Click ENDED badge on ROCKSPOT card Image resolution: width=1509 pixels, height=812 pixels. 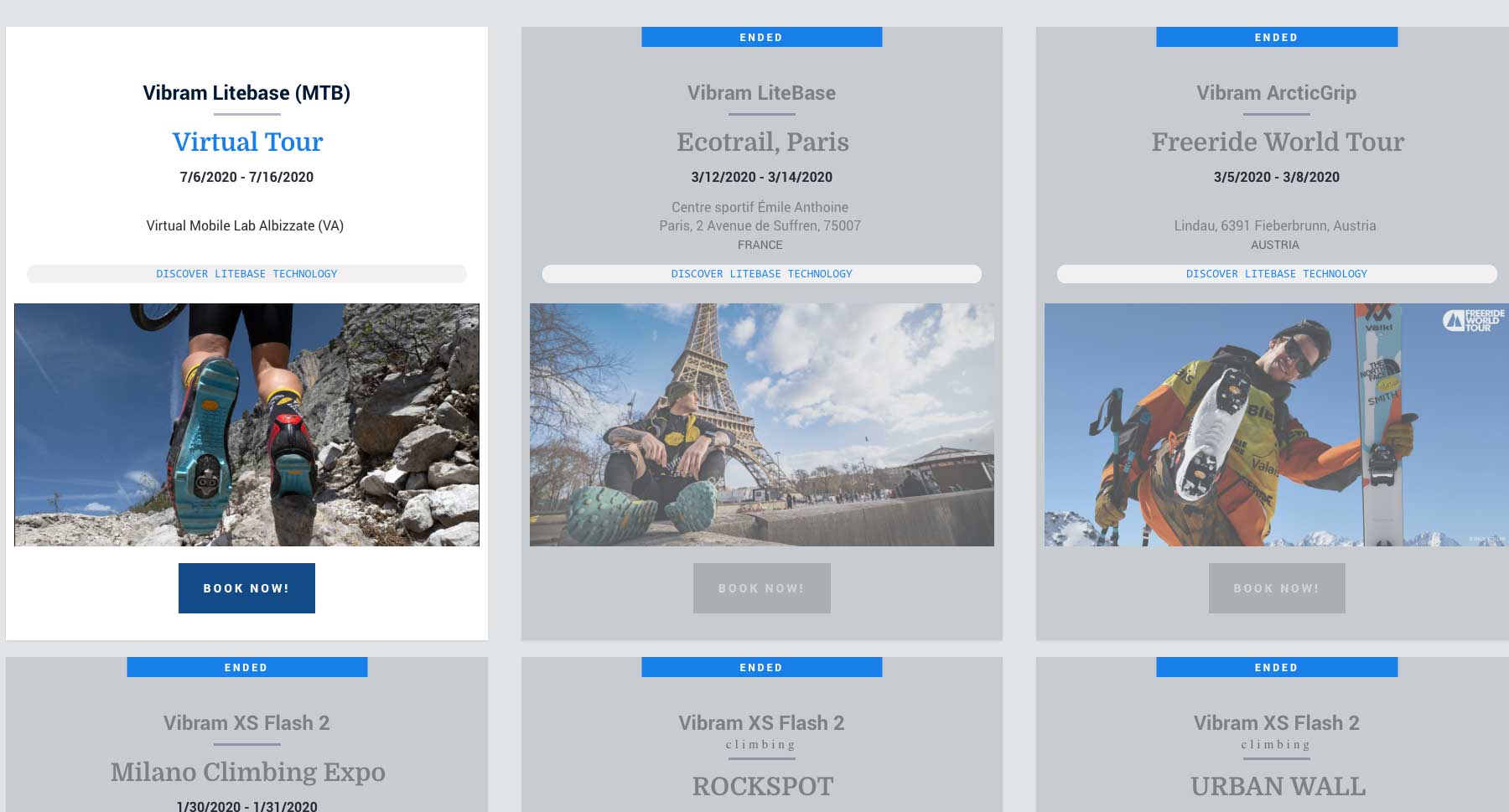(x=761, y=667)
